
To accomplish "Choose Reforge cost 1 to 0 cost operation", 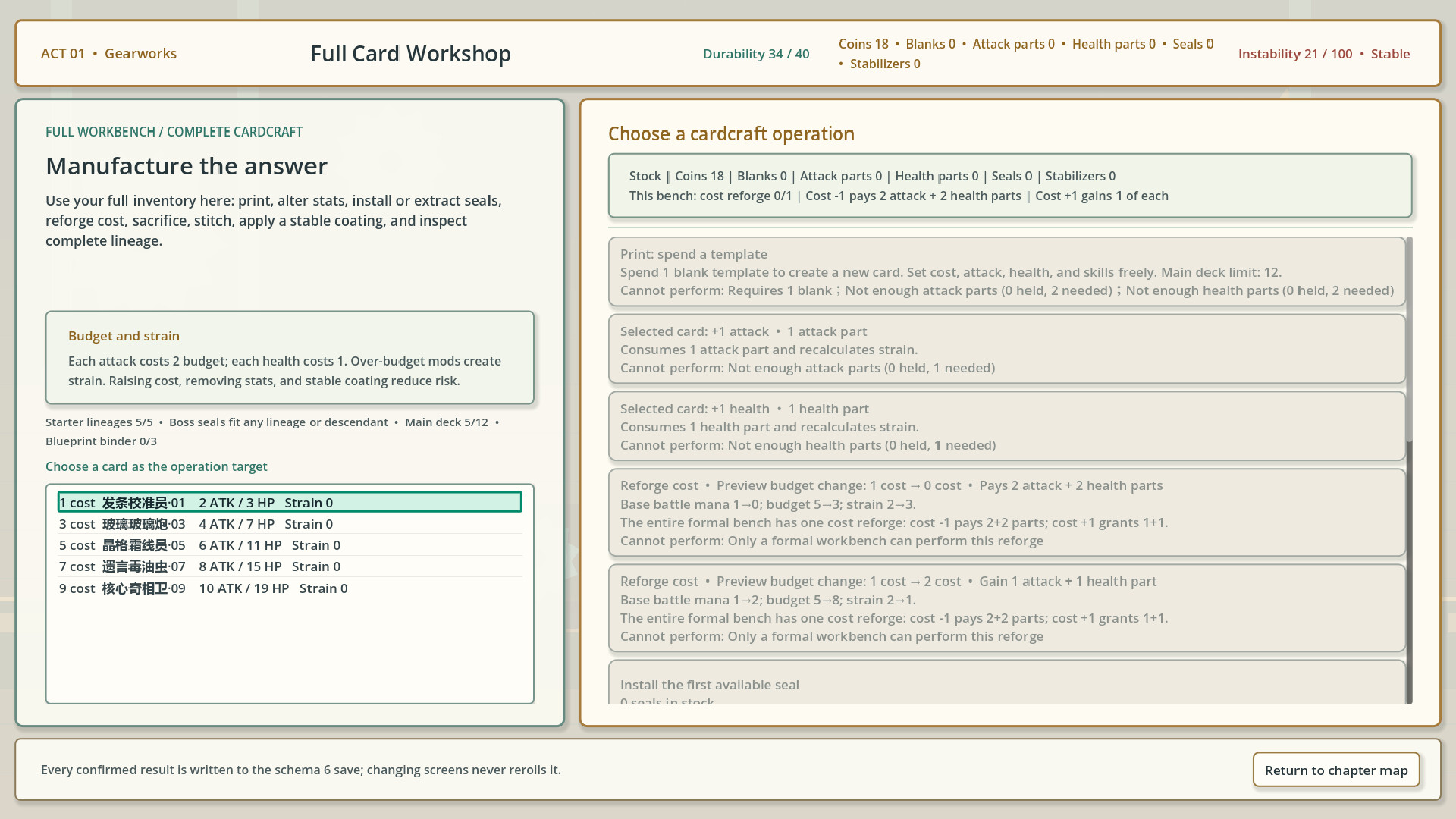I will pyautogui.click(x=1006, y=513).
